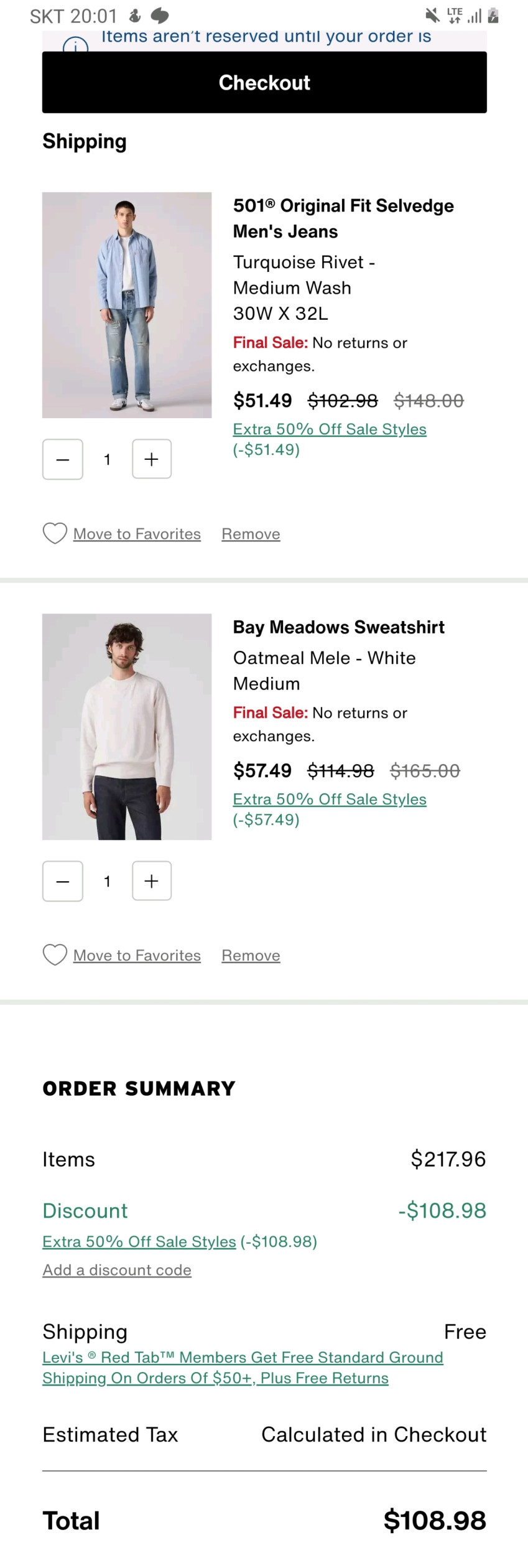Move Bay Meadows Sweatshirt to Favorites link
This screenshot has height=1568, width=528.
pos(137,956)
